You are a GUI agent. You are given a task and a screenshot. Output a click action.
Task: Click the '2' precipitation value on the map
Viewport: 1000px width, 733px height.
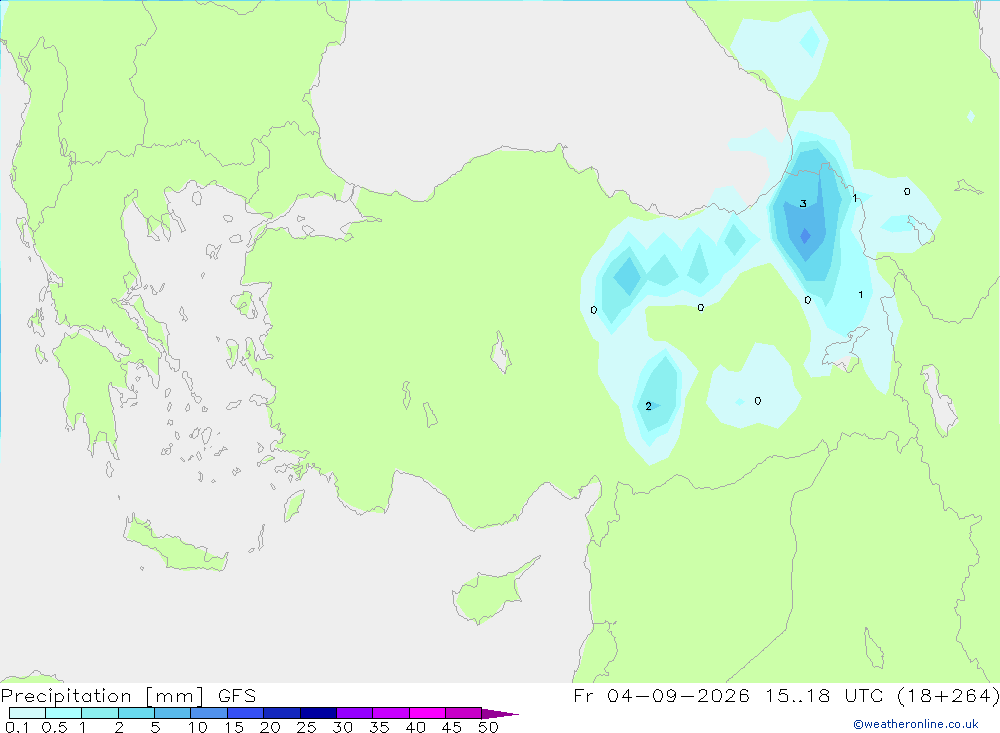coord(649,406)
